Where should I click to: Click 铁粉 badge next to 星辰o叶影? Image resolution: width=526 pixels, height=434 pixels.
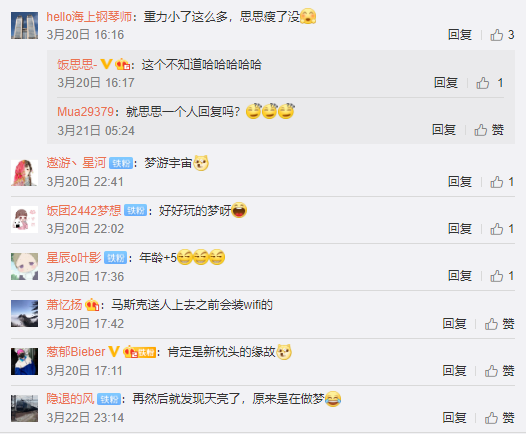(115, 258)
